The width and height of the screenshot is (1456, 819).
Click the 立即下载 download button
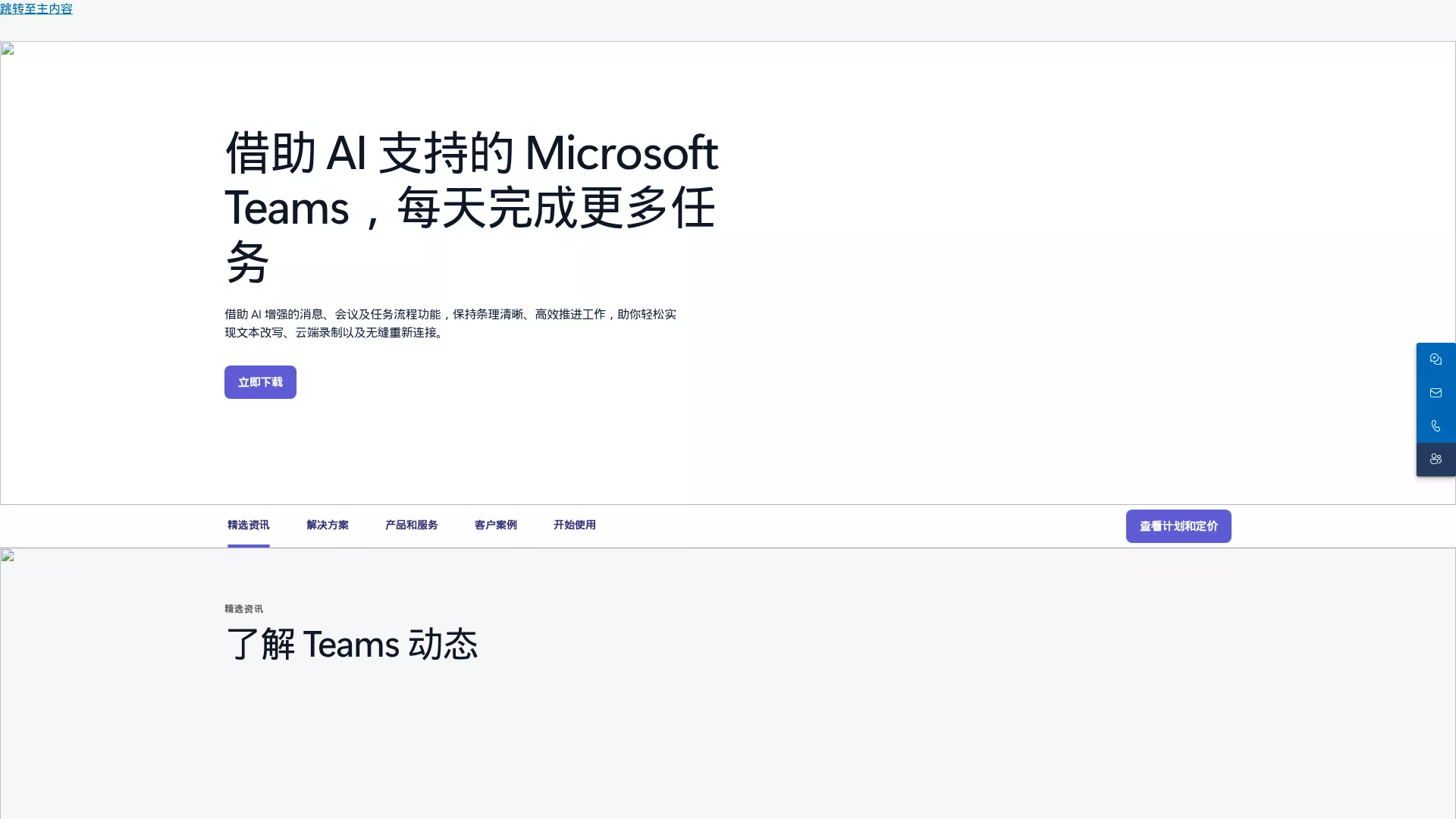pos(260,382)
